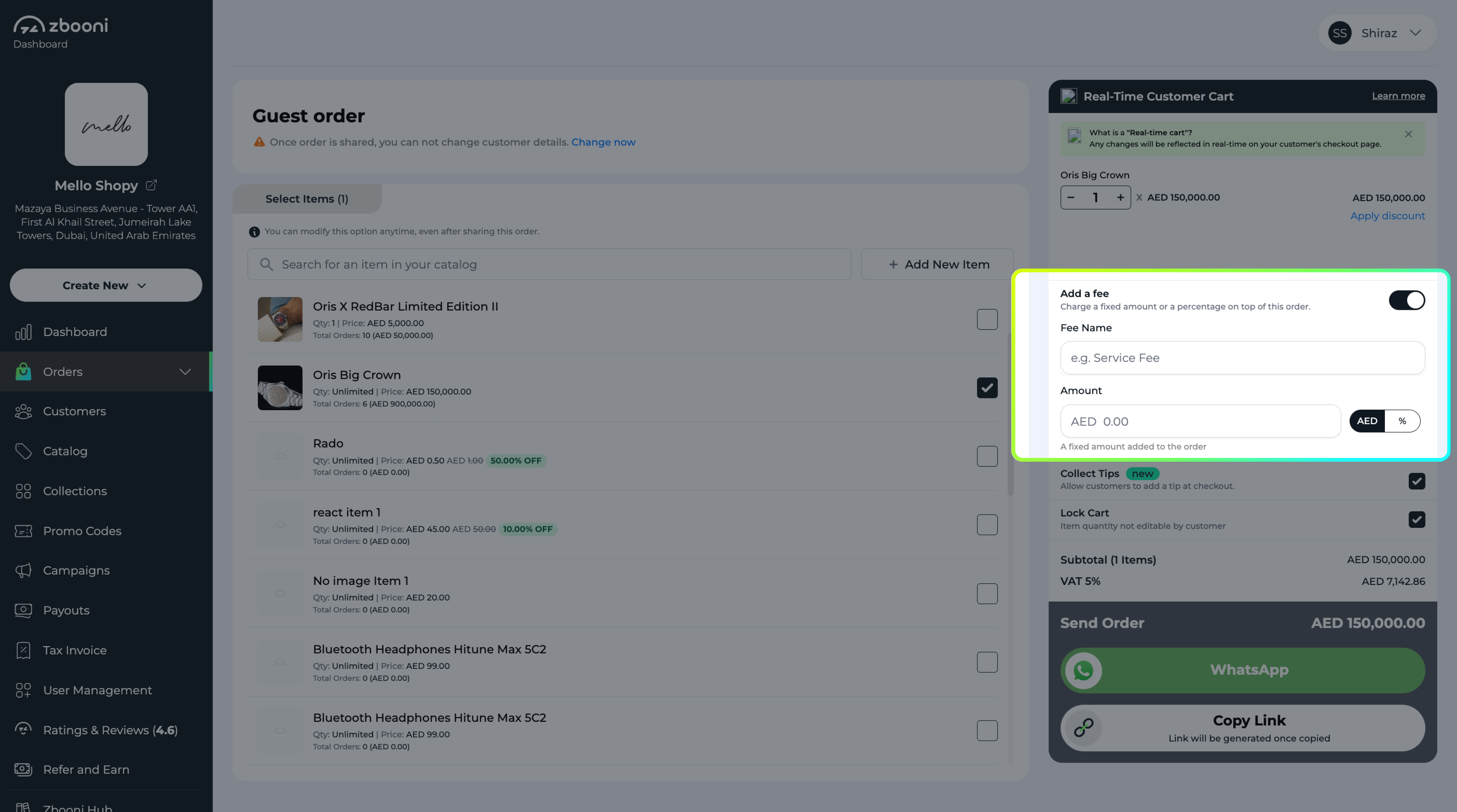Increase Oris Big Crown quantity with plus
The image size is (1457, 812).
[1120, 197]
